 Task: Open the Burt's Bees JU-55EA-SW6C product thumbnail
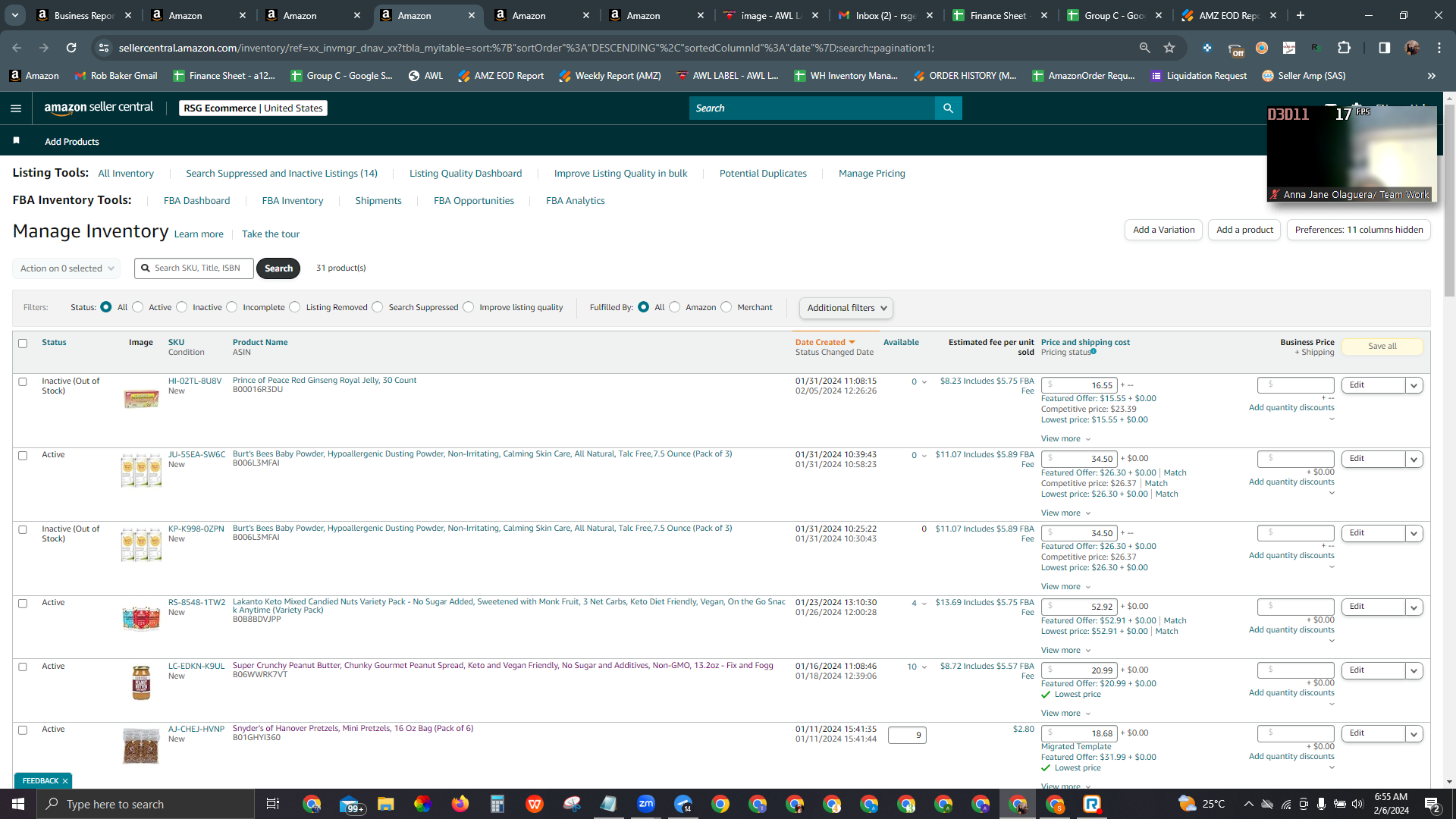click(141, 470)
